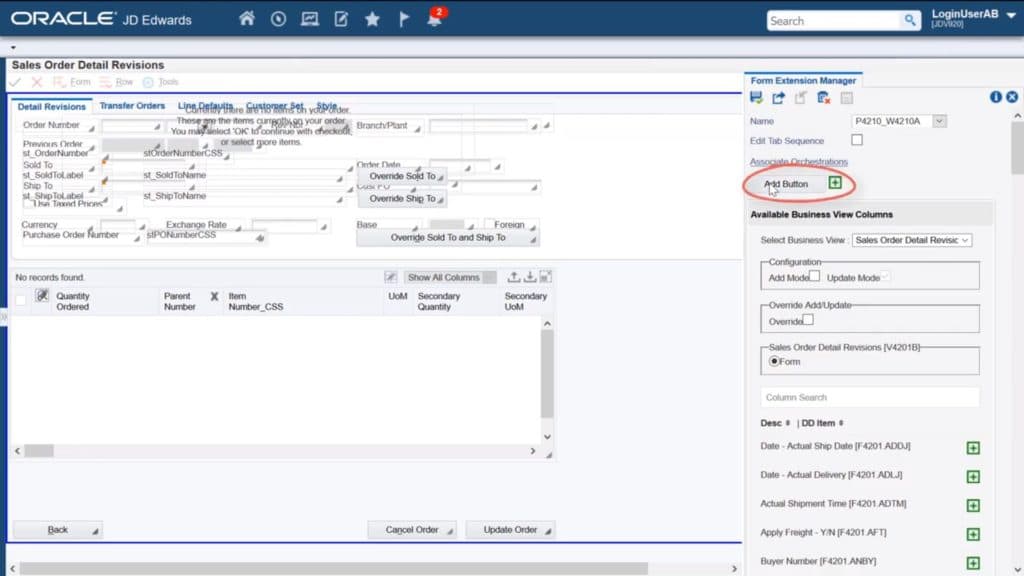The width and height of the screenshot is (1024, 576).
Task: Open the Name dropdown showing P4210_W4210A
Action: pyautogui.click(x=938, y=120)
